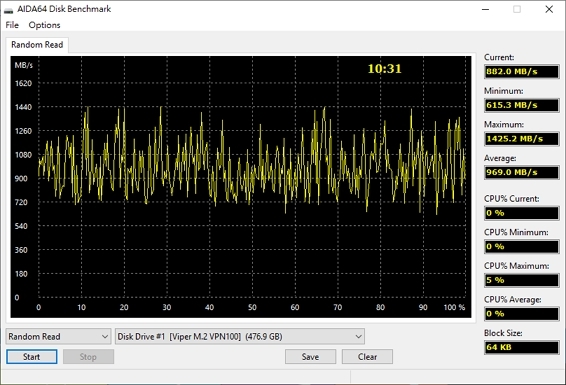Image resolution: width=566 pixels, height=385 pixels.
Task: Clear the benchmark graph
Action: (367, 357)
